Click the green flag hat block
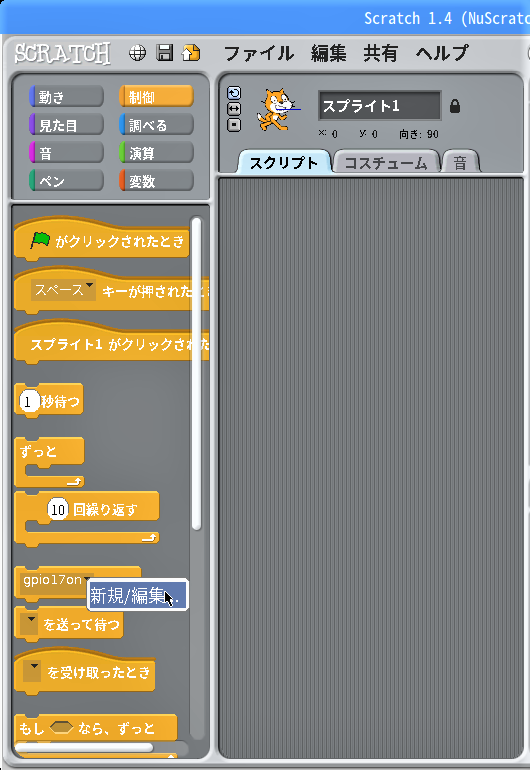This screenshot has height=770, width=530. click(102, 241)
